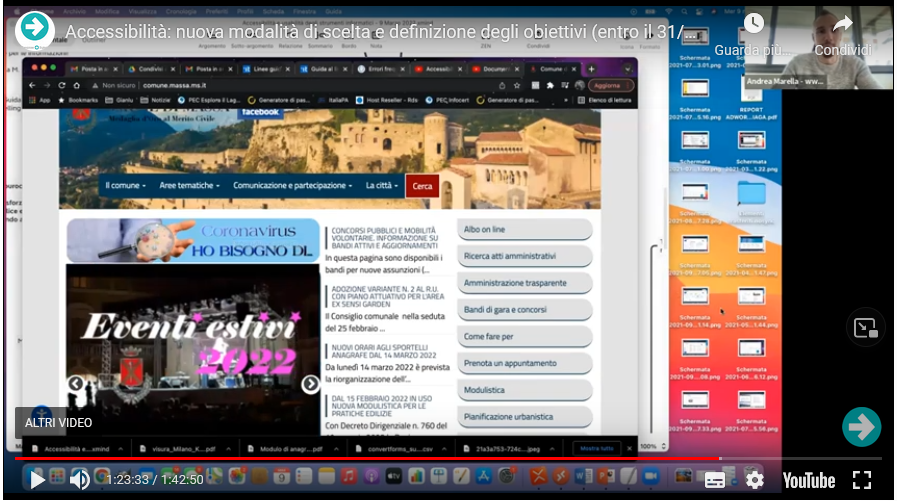
Task: Expand the Comunicazione e partecipazione menu
Action: (x=294, y=186)
